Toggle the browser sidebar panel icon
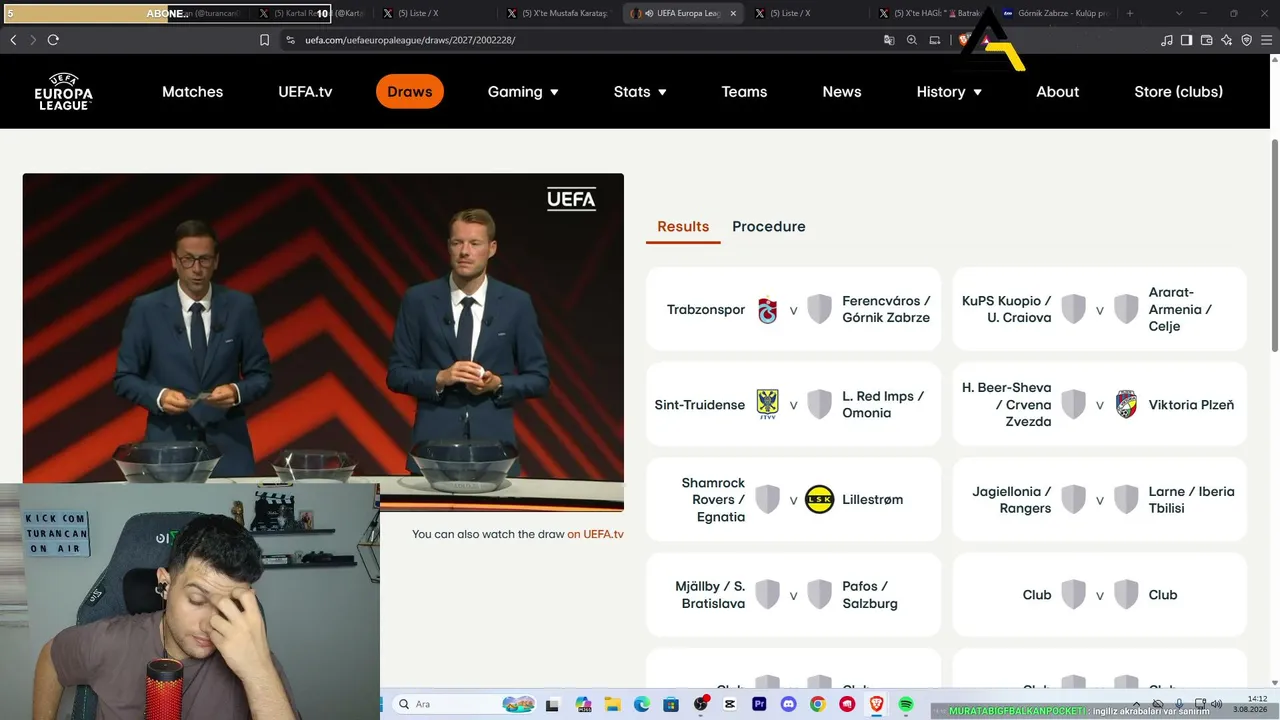This screenshot has width=1280, height=720. coord(1186,40)
